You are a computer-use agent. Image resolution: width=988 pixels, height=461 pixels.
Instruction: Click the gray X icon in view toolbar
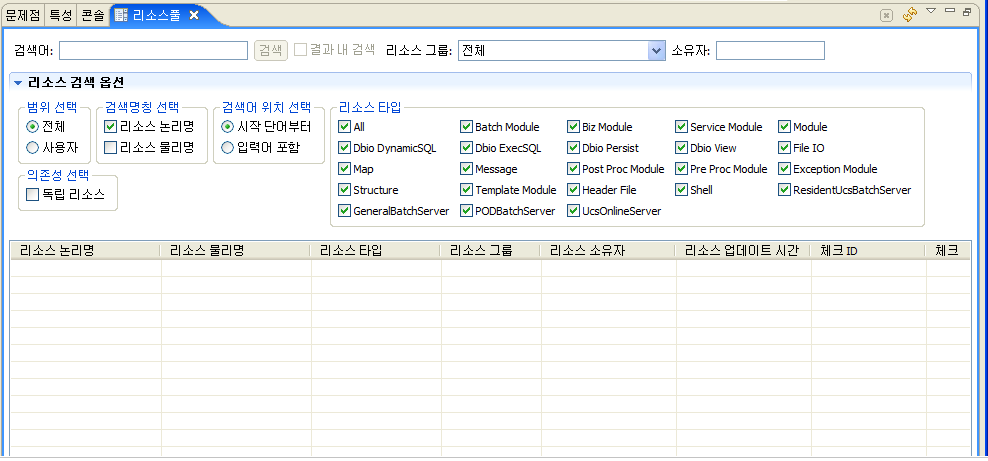[x=886, y=15]
